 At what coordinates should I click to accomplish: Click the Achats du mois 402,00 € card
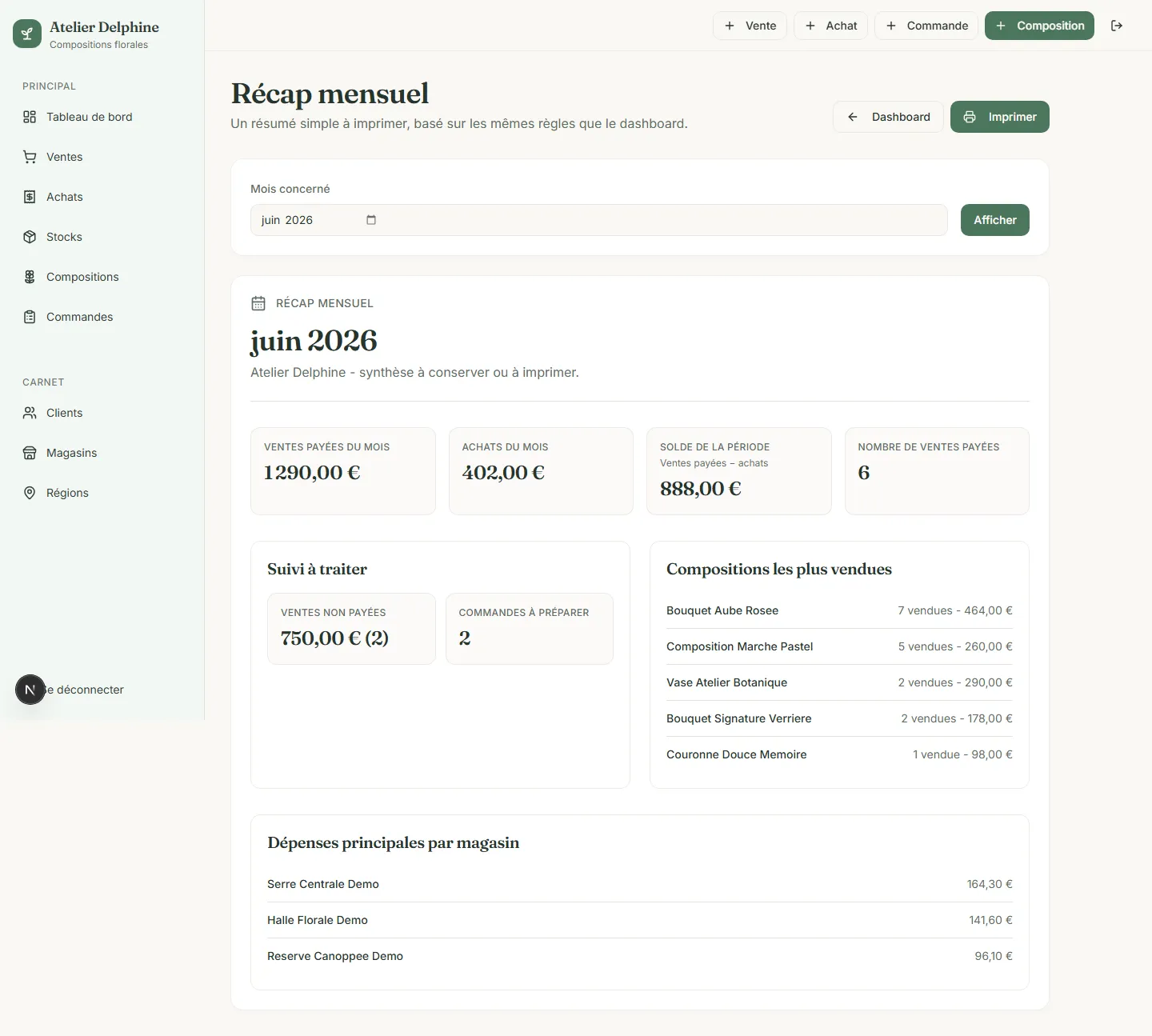click(541, 471)
